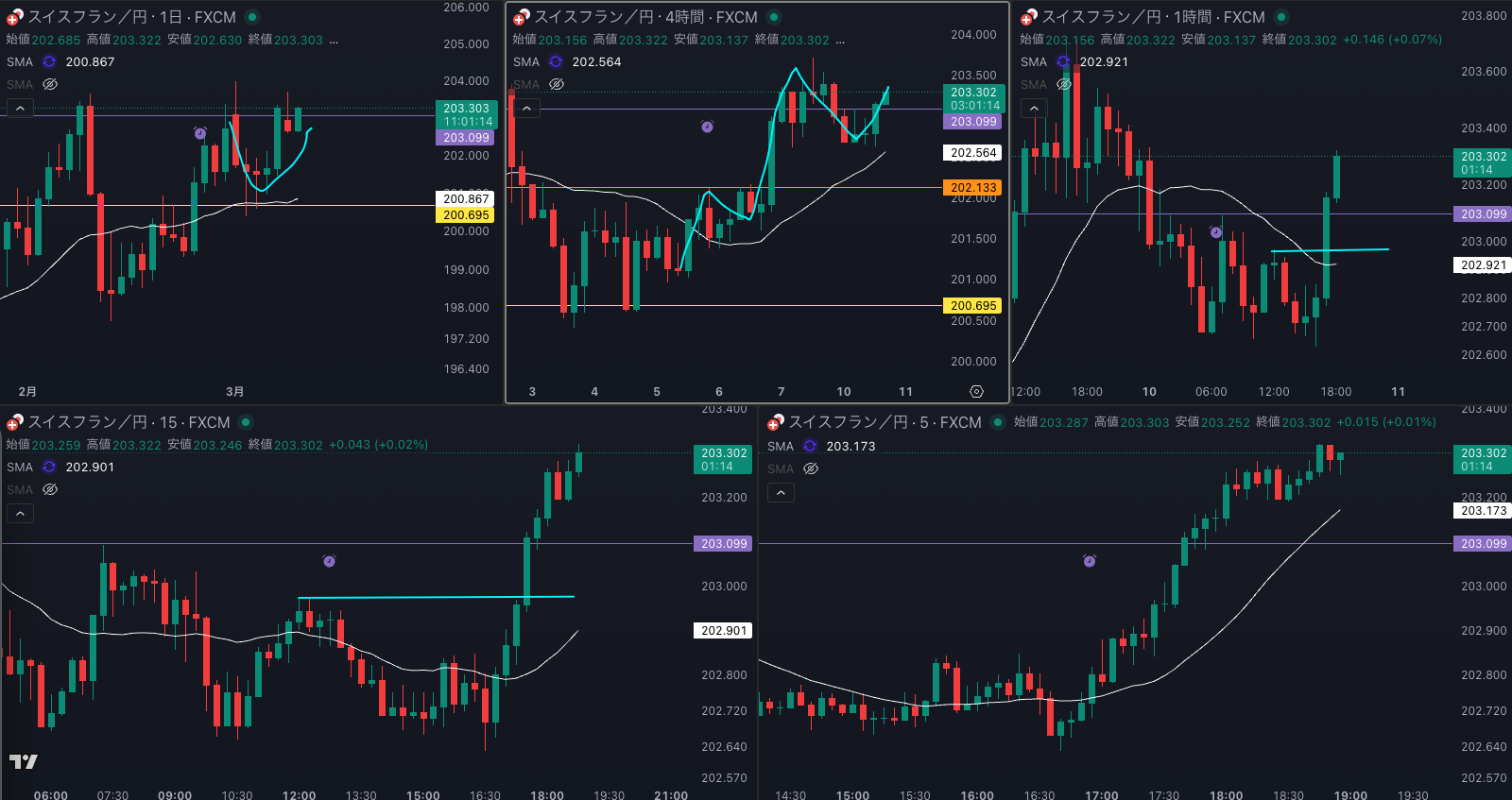1512x800 pixels.
Task: Click the yellow 200.695 price label on 4時間 chart
Action: click(x=973, y=306)
